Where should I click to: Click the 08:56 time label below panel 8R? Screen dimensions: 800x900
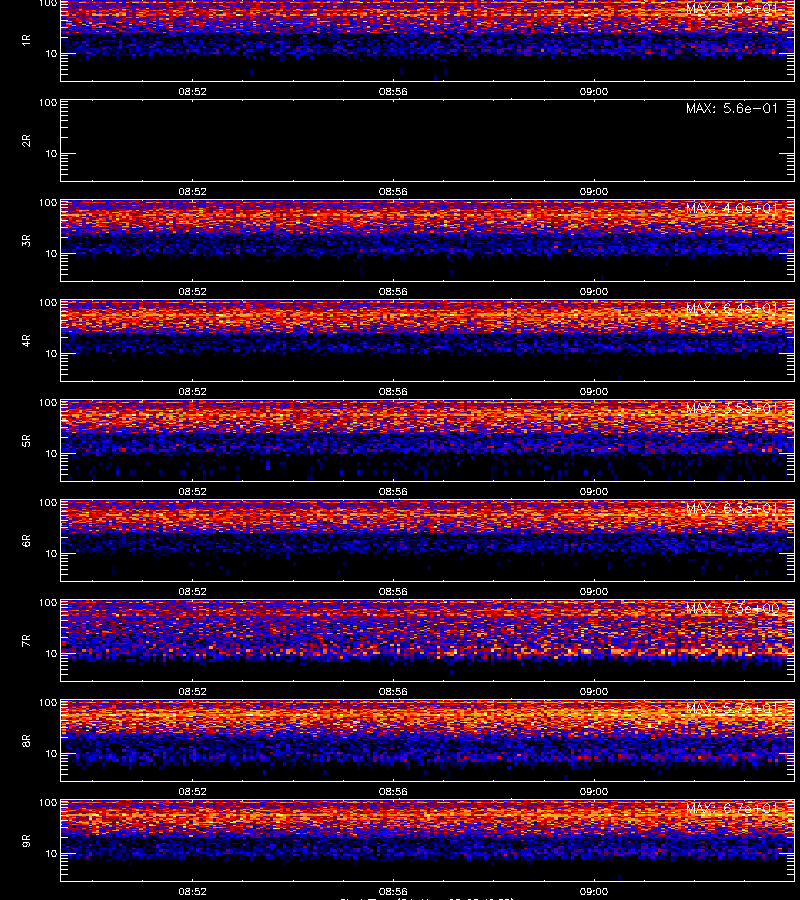click(393, 792)
